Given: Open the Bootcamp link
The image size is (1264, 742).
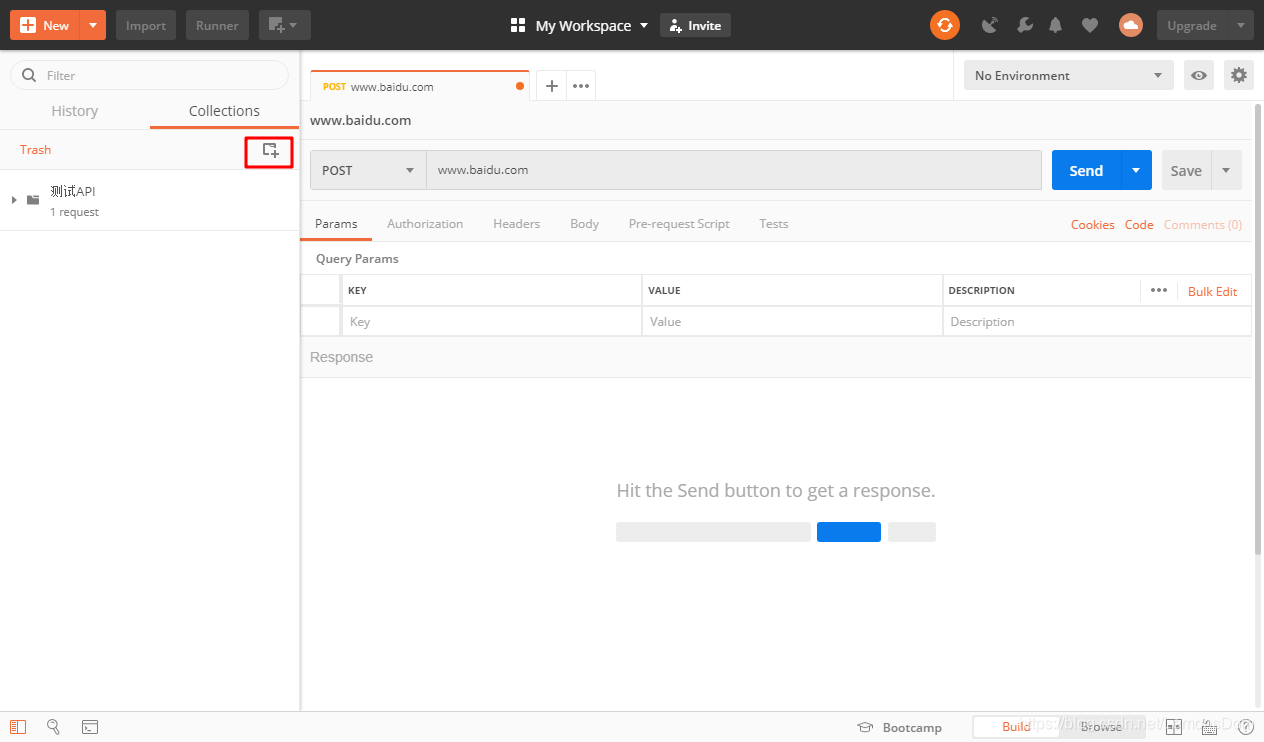Looking at the screenshot, I should (x=900, y=727).
